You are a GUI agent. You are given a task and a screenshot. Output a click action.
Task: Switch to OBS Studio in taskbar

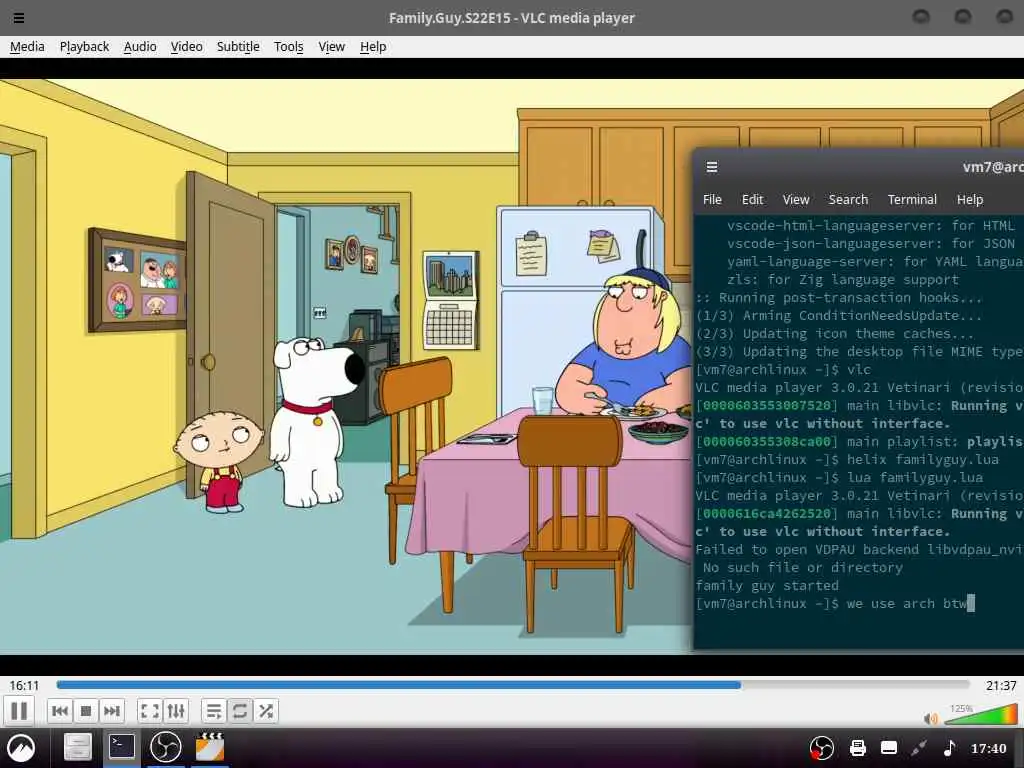click(165, 747)
